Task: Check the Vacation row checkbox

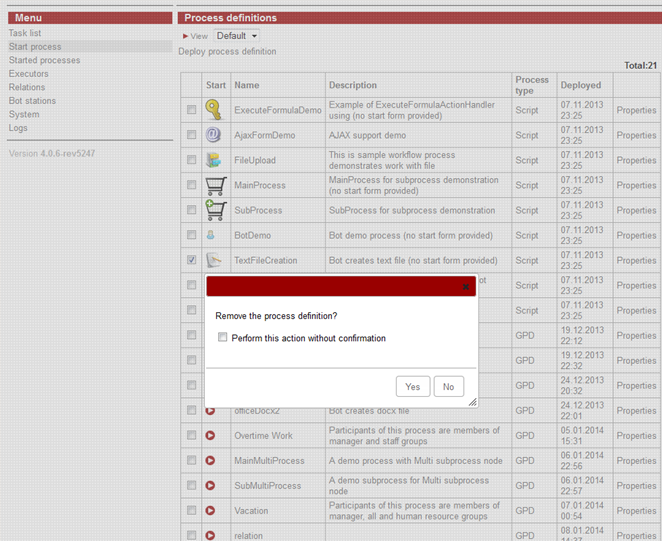Action: click(192, 510)
